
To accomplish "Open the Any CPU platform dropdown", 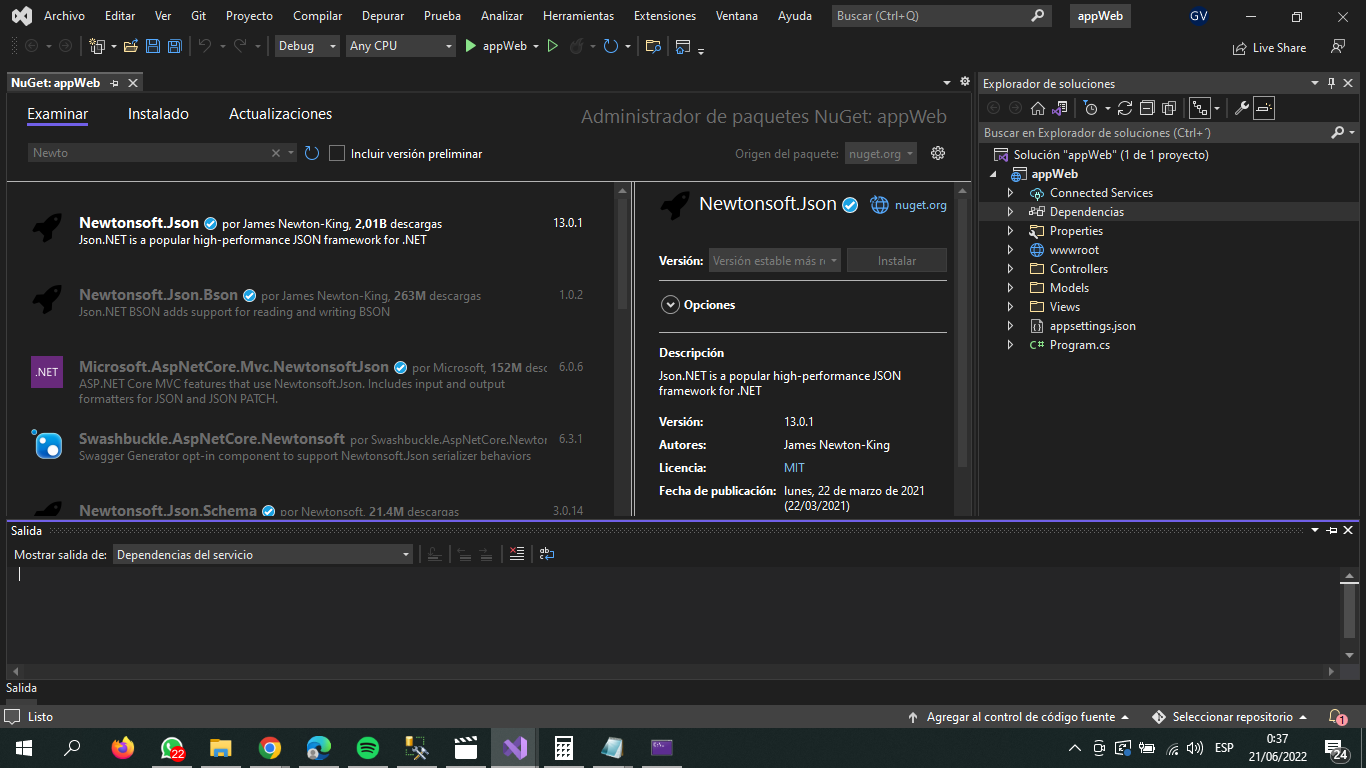I will tap(400, 46).
